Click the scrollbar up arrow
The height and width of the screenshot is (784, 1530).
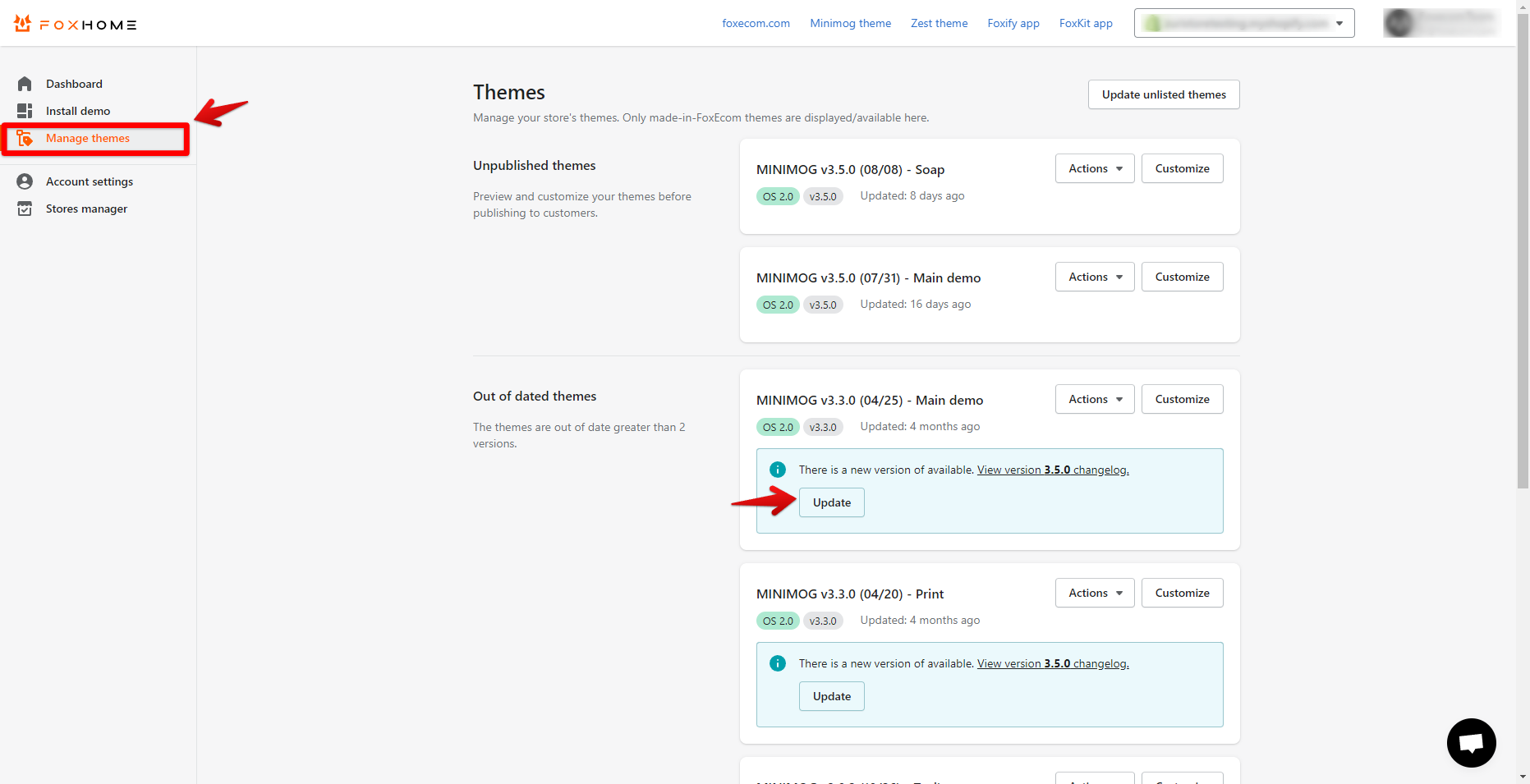click(x=1523, y=7)
